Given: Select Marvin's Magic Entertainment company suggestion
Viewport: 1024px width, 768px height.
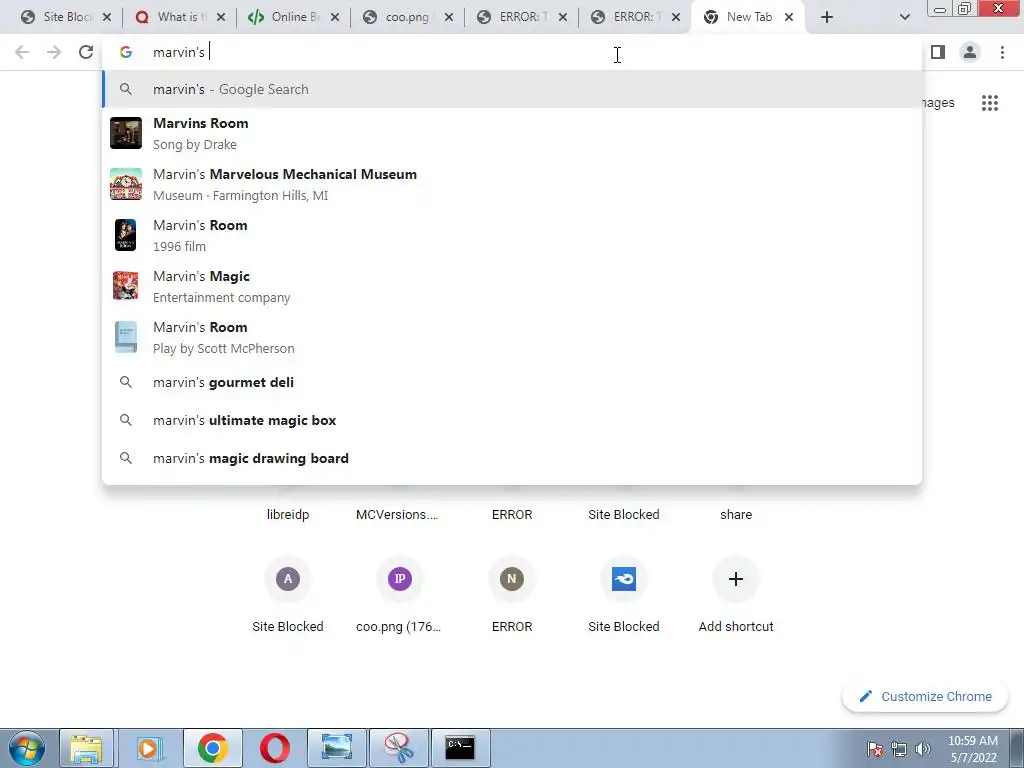Looking at the screenshot, I should coord(512,286).
